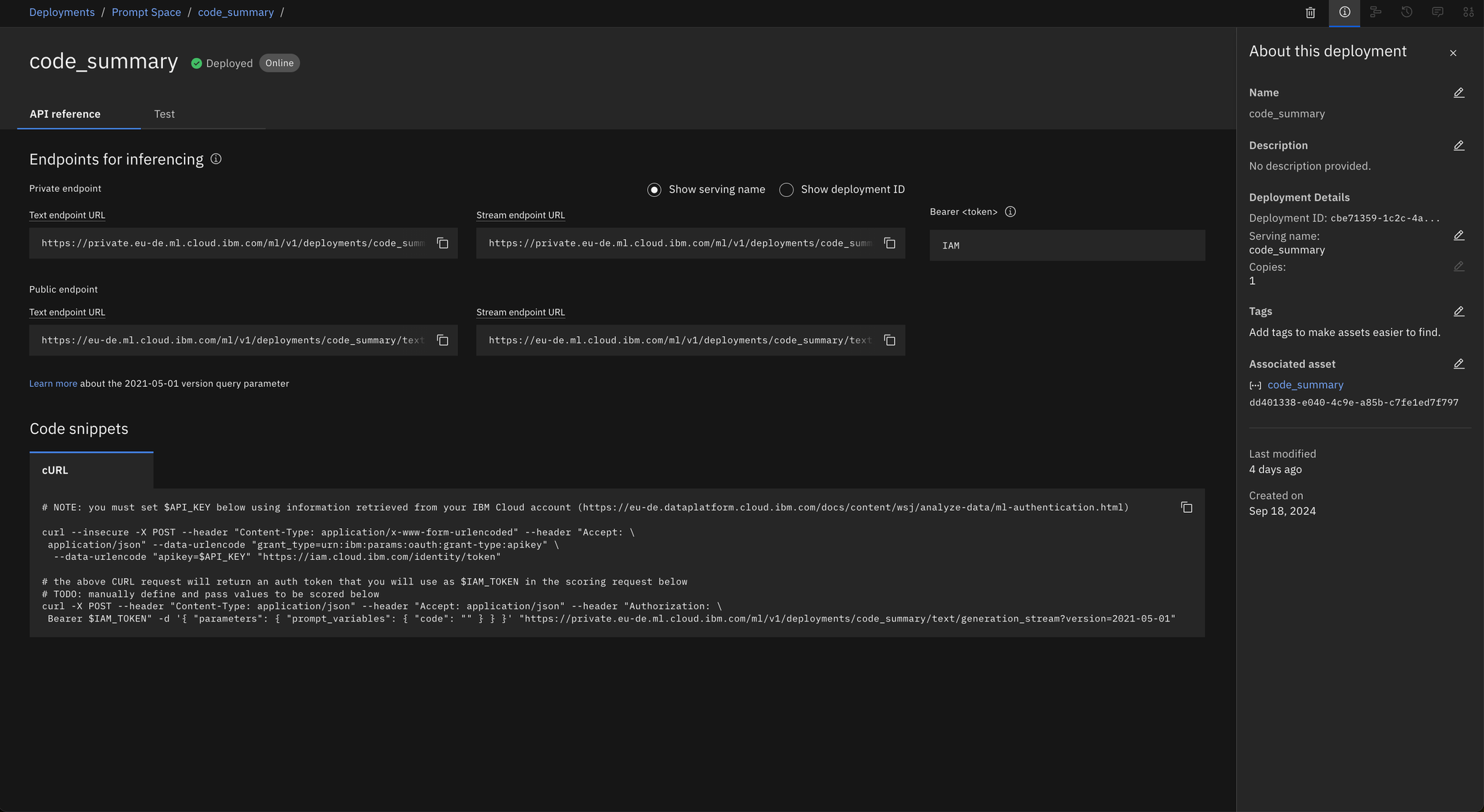Edit the deployment Name using the pencil icon
Image resolution: width=1484 pixels, height=812 pixels.
tap(1459, 93)
